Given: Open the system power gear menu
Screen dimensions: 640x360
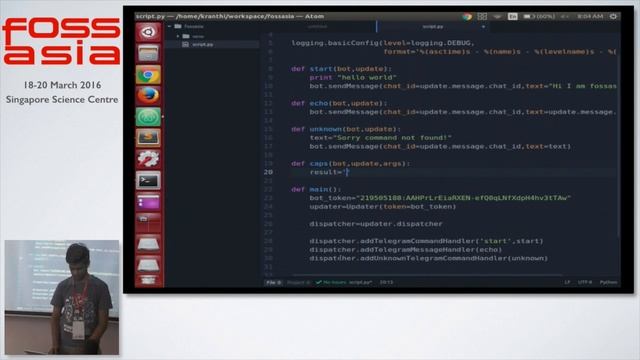Looking at the screenshot, I should coord(613,16).
